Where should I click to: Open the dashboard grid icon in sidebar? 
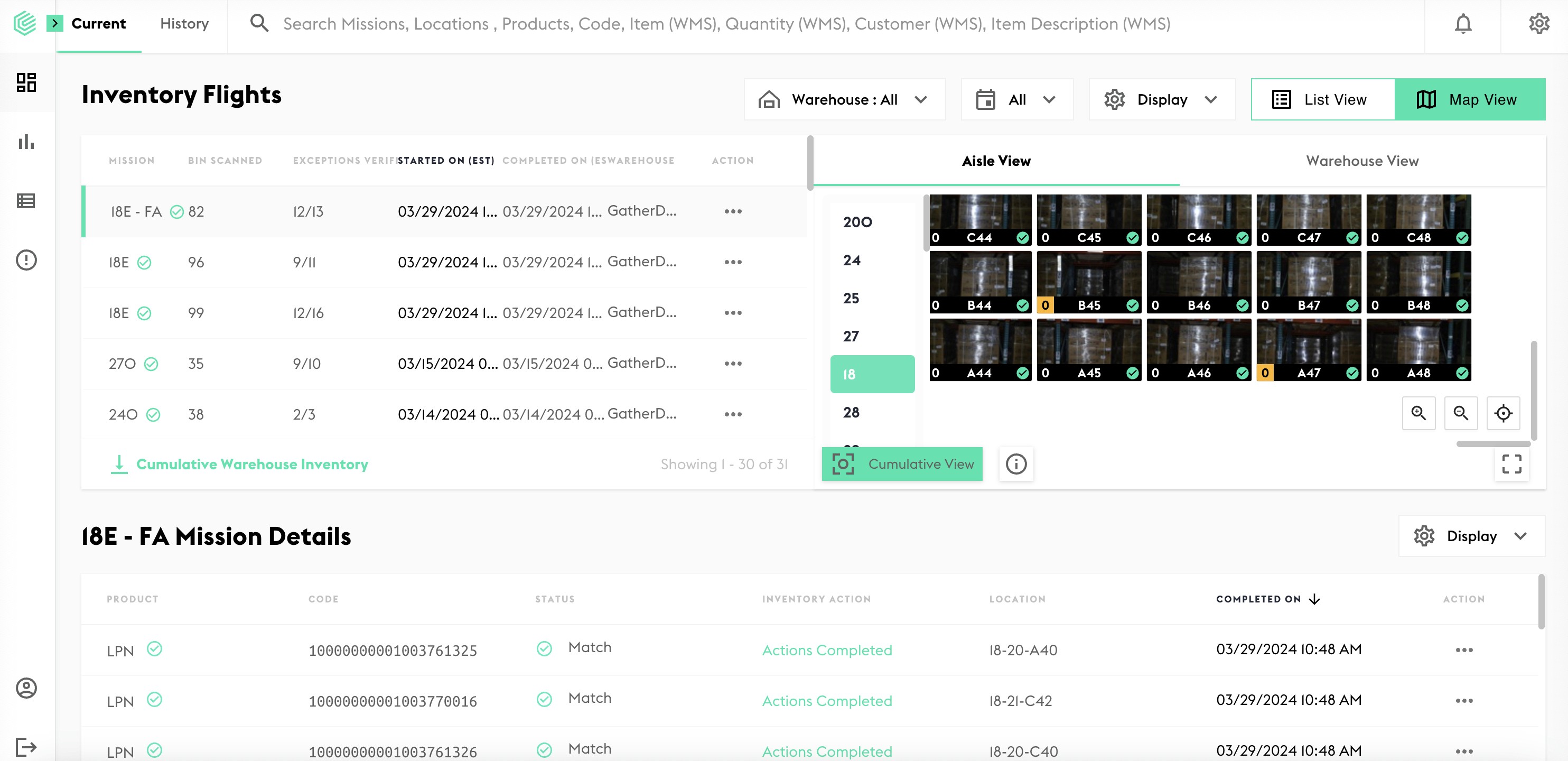pyautogui.click(x=26, y=82)
